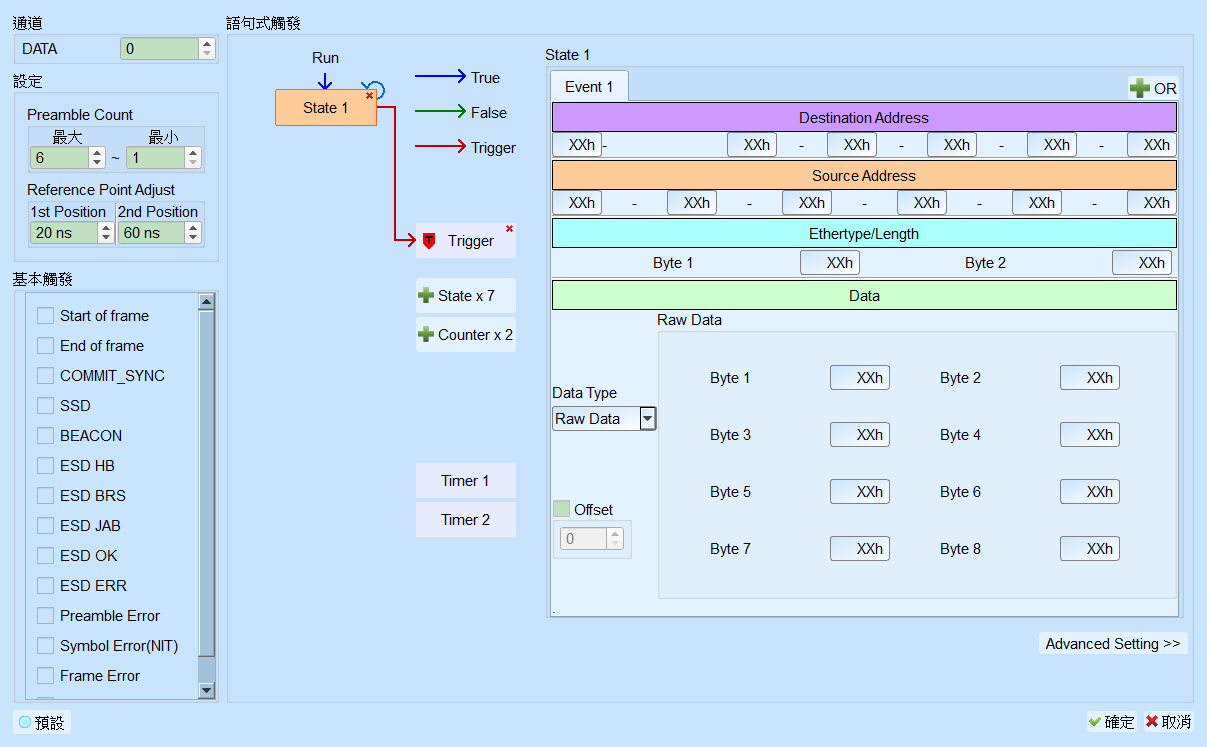
Task: Confirm with the 確定 button
Action: [x=1112, y=722]
